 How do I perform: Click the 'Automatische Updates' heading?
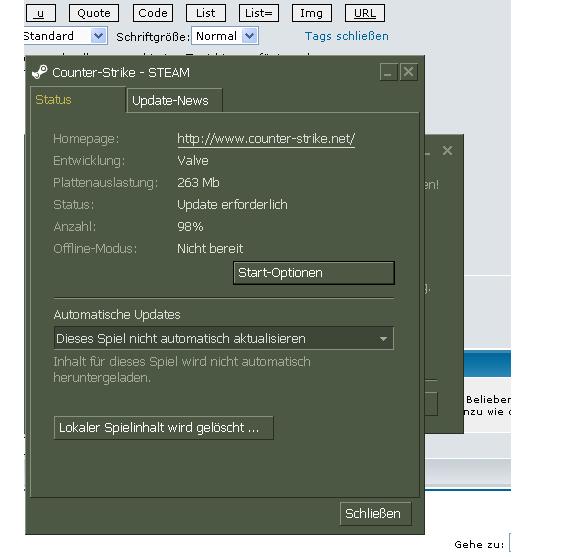tap(117, 315)
